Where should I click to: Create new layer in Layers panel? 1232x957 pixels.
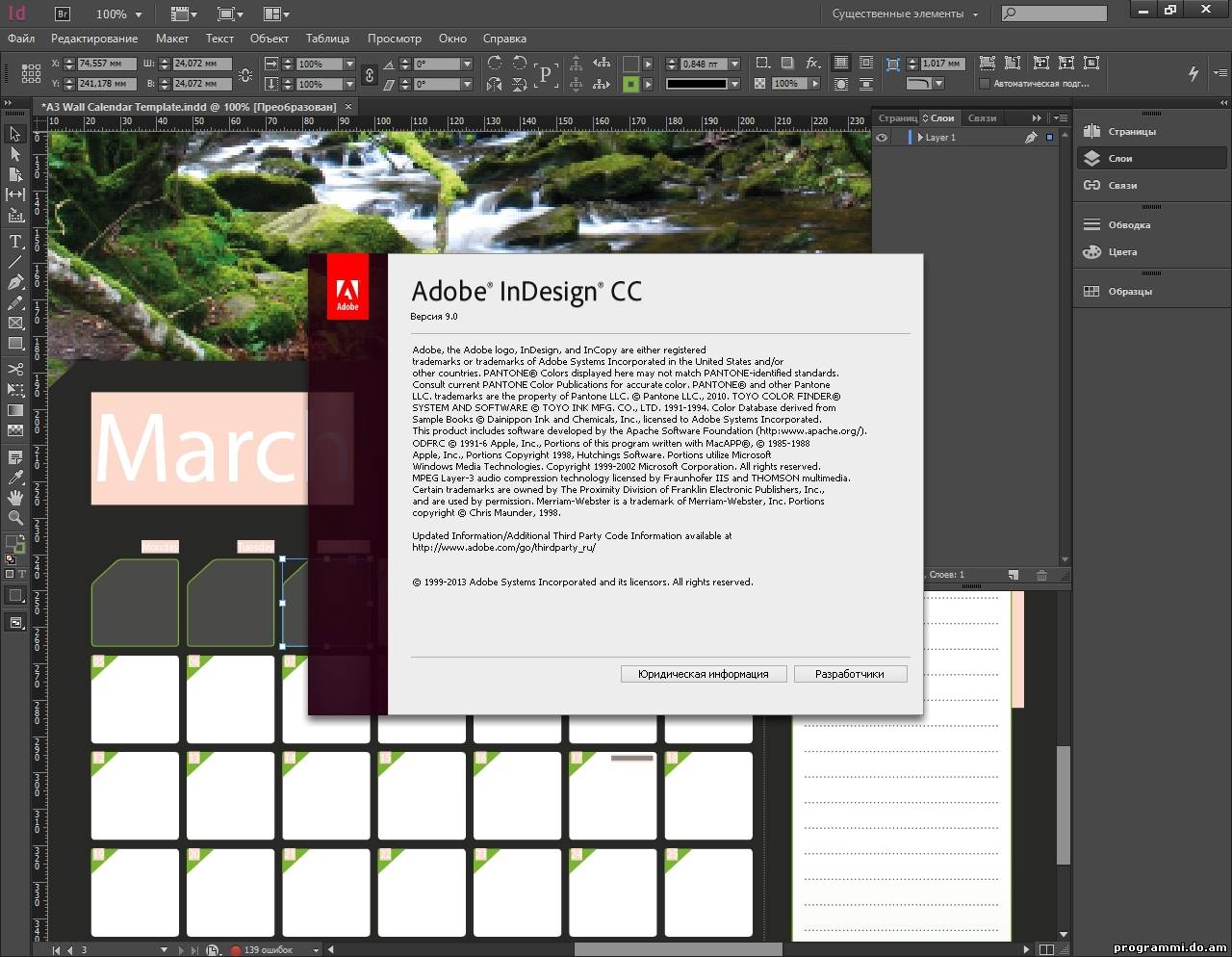click(x=1014, y=575)
